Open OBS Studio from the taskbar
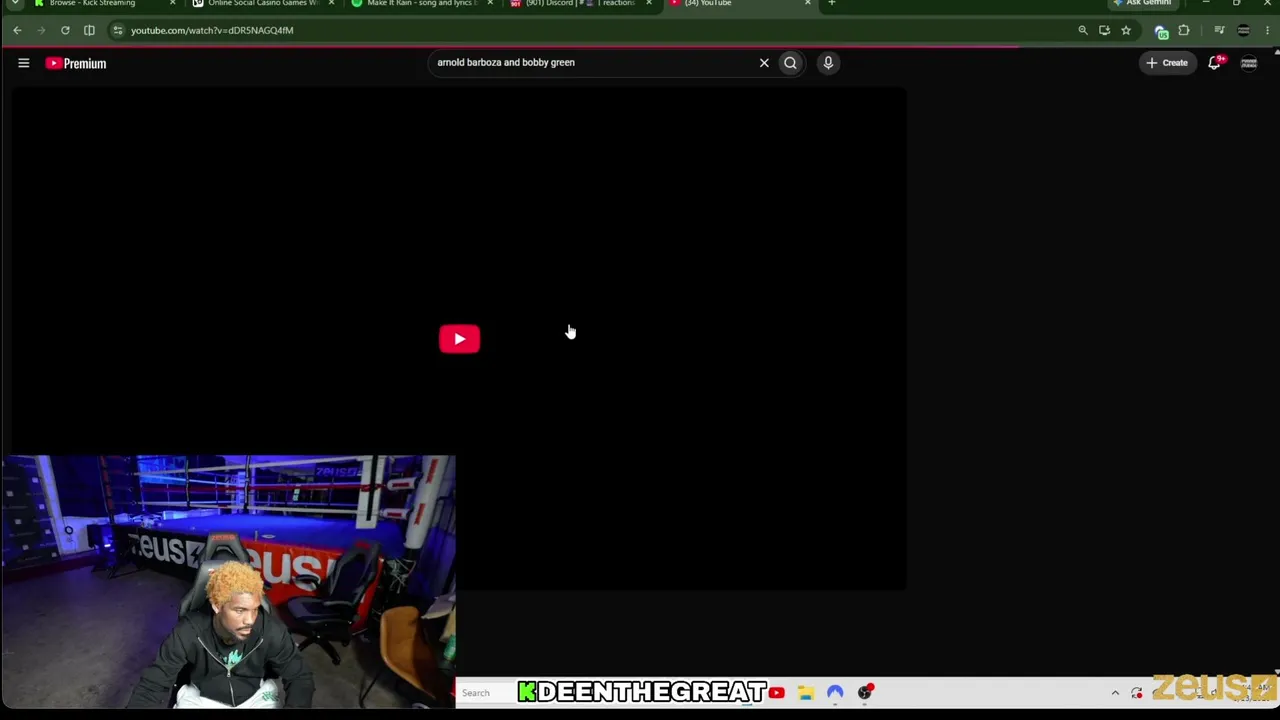The height and width of the screenshot is (720, 1280). point(865,693)
